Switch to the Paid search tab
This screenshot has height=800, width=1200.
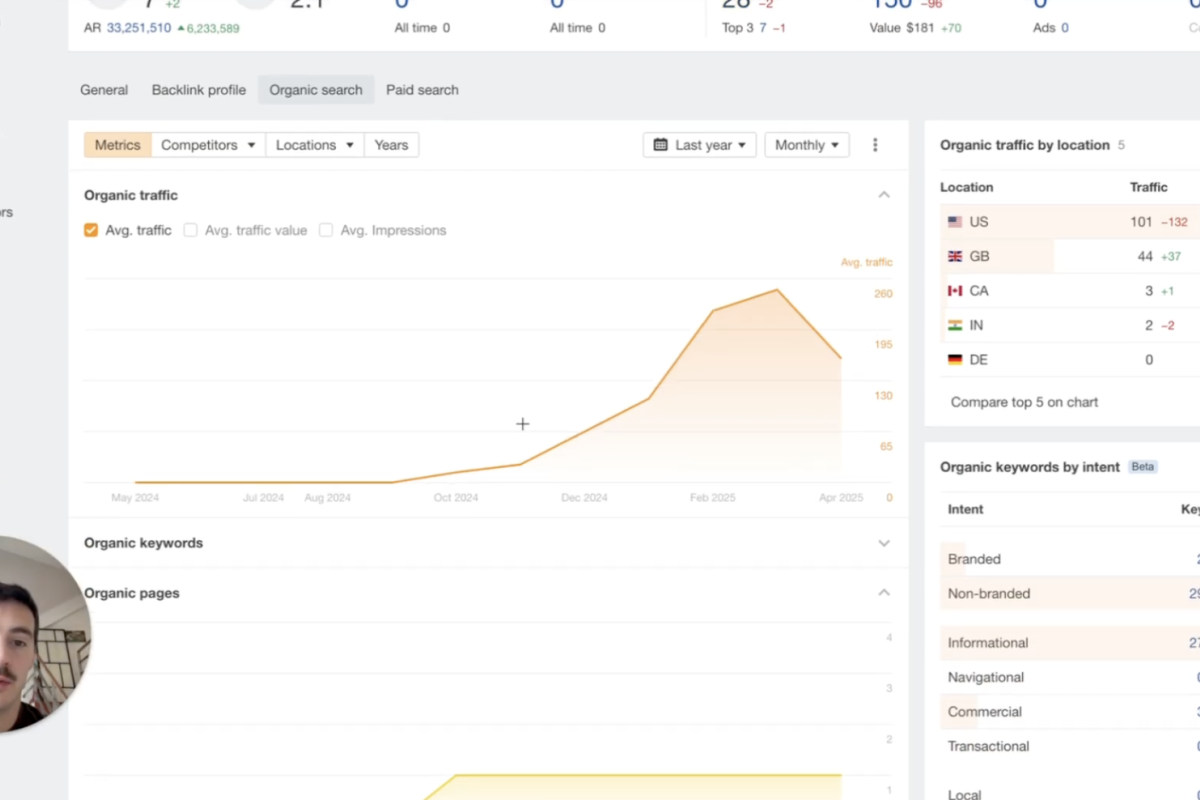pyautogui.click(x=422, y=90)
